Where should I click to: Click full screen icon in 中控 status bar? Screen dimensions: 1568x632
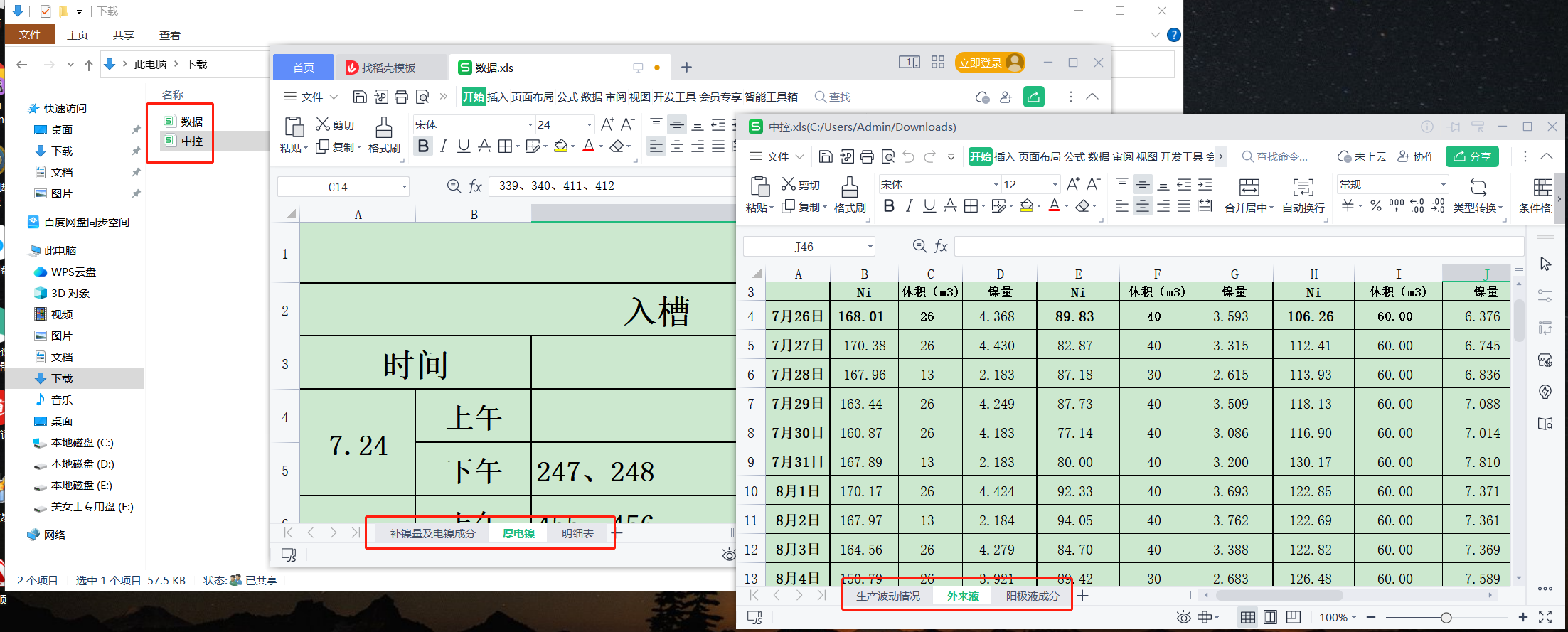1545,617
